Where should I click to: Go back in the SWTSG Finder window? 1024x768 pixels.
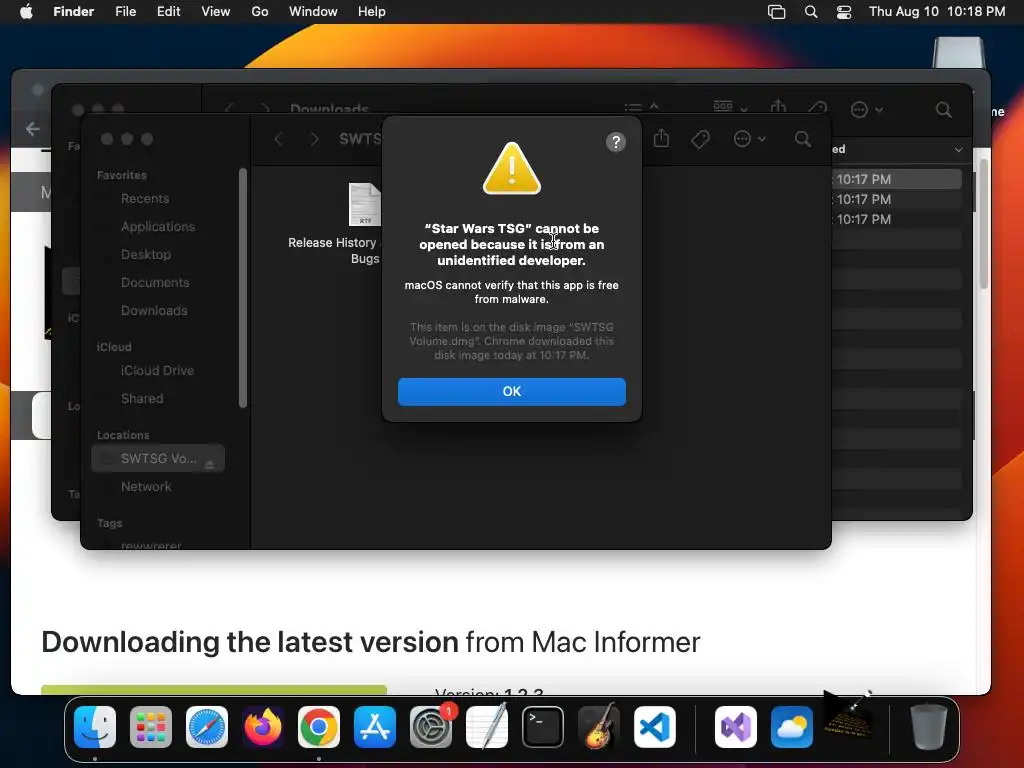(x=278, y=139)
